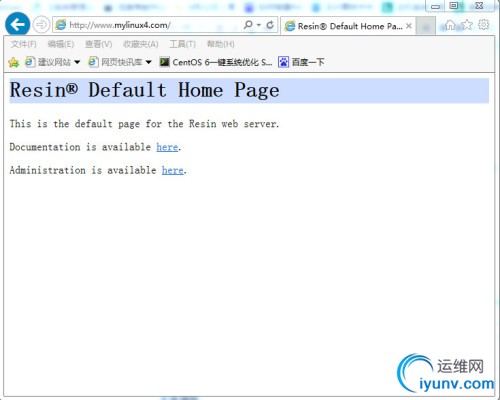Click the Baidu paw icon on the favorites bar

coord(283,62)
